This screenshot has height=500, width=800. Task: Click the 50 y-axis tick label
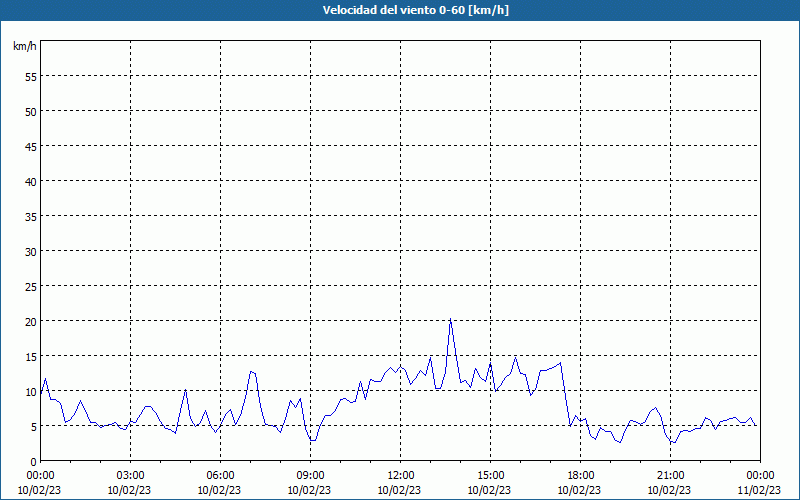pos(31,112)
